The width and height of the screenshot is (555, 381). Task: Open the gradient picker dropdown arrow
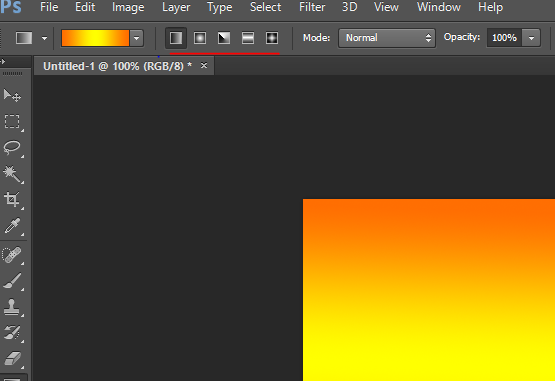137,38
